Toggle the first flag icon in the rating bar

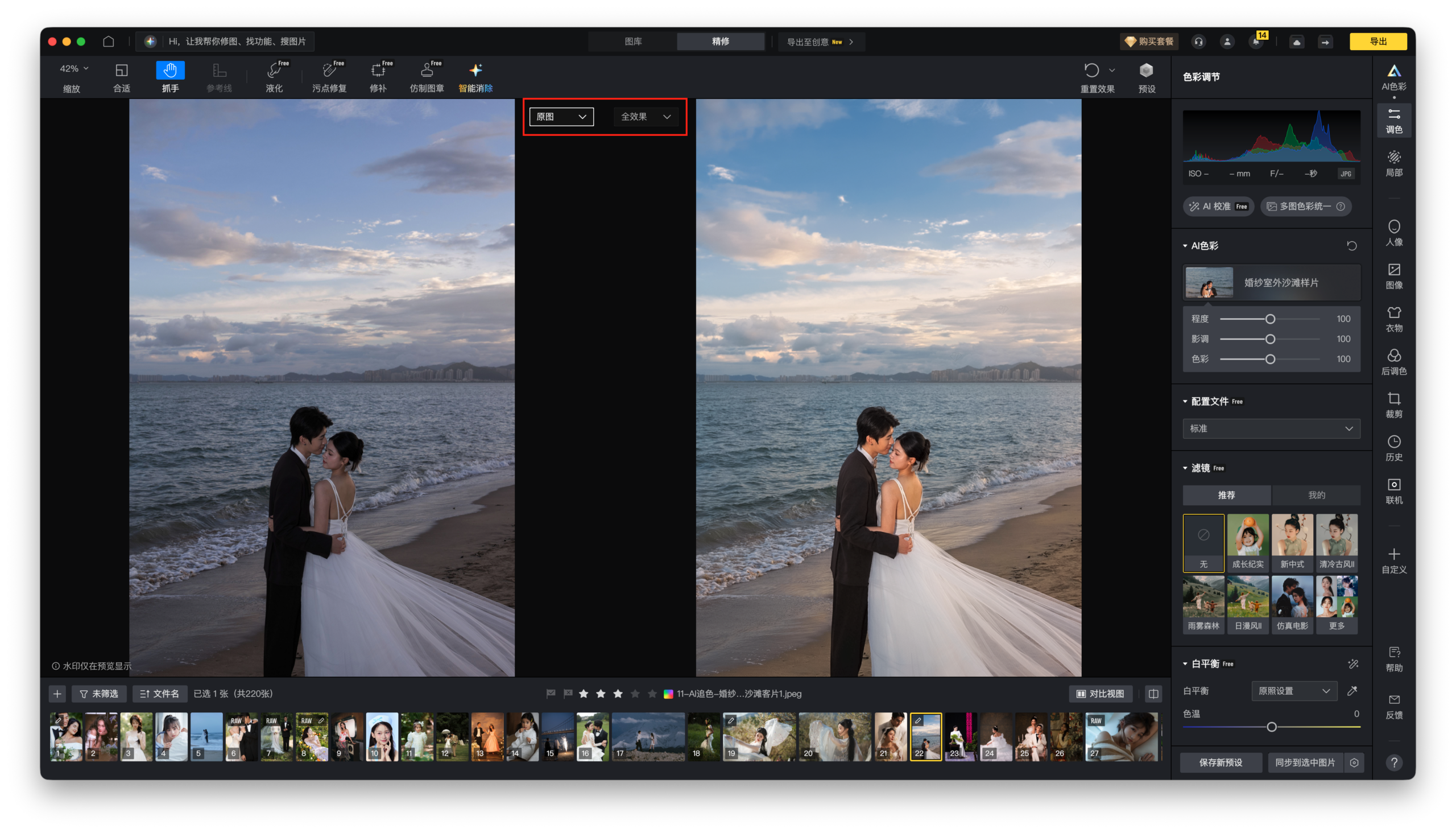[x=551, y=694]
